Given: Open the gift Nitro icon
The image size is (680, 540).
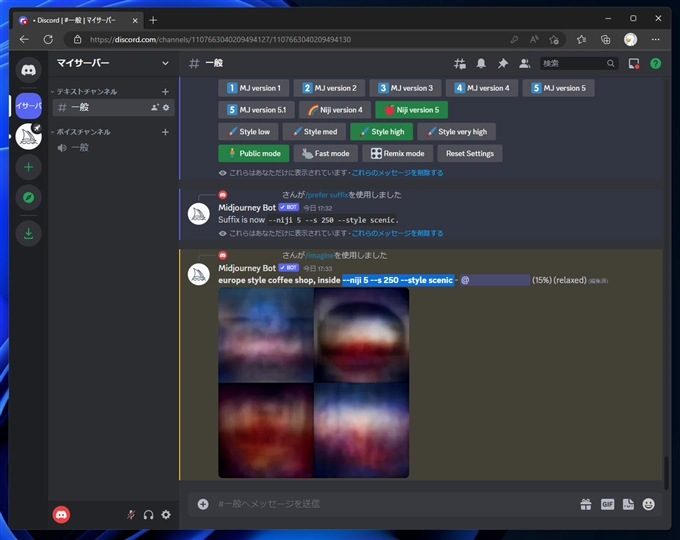Looking at the screenshot, I should [586, 504].
